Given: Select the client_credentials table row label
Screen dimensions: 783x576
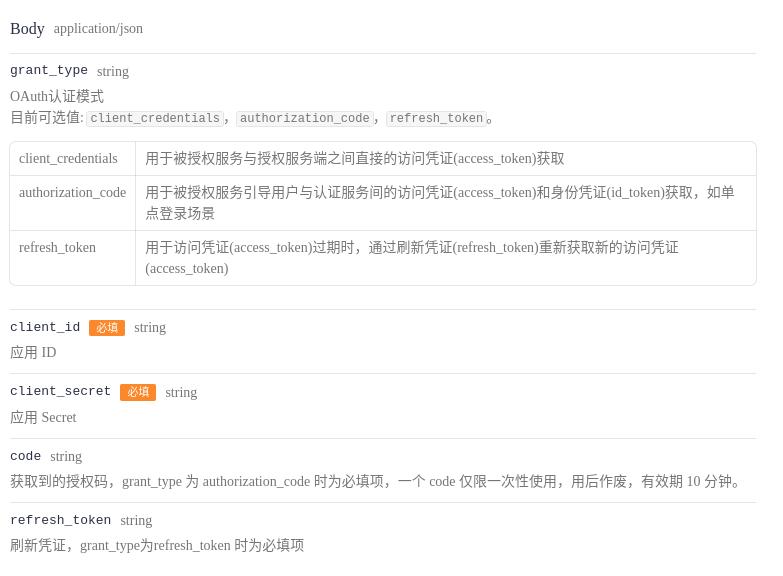Looking at the screenshot, I should point(68,159).
